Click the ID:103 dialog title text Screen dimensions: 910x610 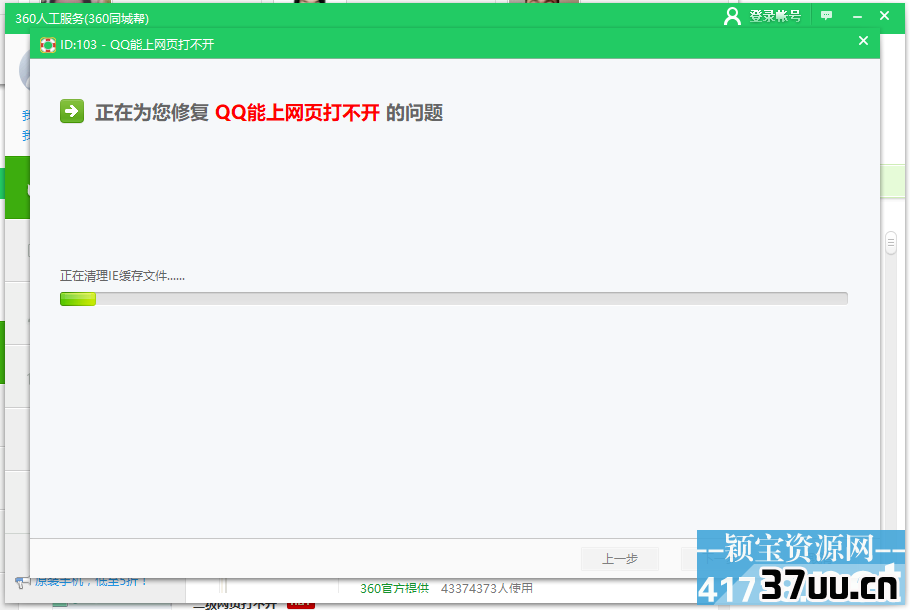coord(137,45)
